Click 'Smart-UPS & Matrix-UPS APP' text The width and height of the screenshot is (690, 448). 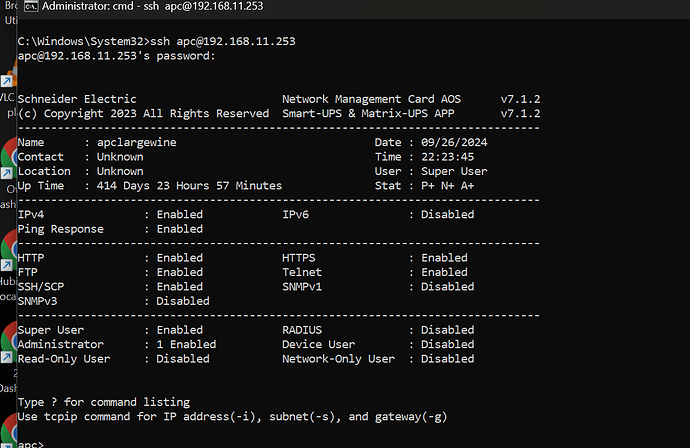pyautogui.click(x=368, y=114)
